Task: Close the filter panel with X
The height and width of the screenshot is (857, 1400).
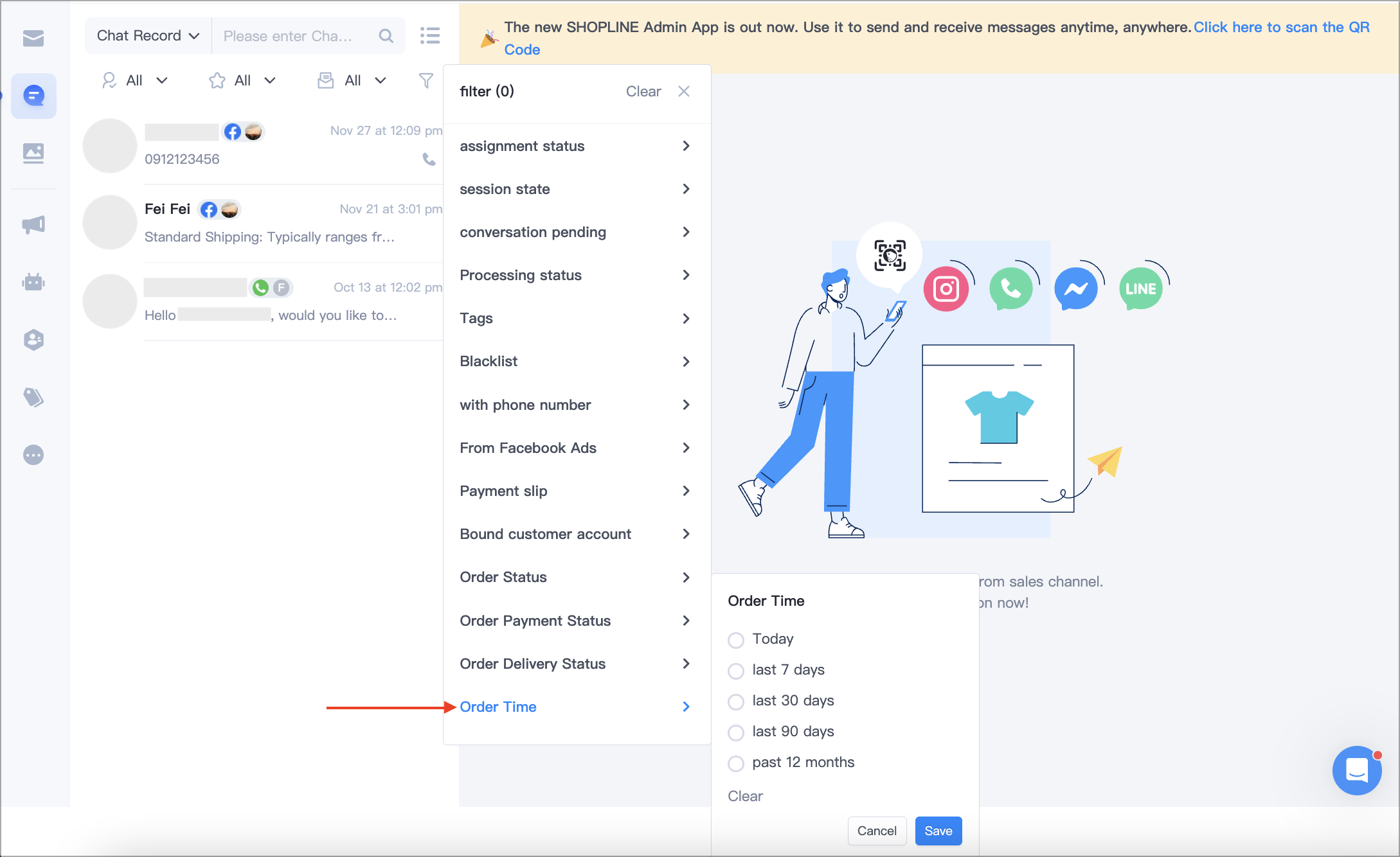Action: [x=684, y=91]
